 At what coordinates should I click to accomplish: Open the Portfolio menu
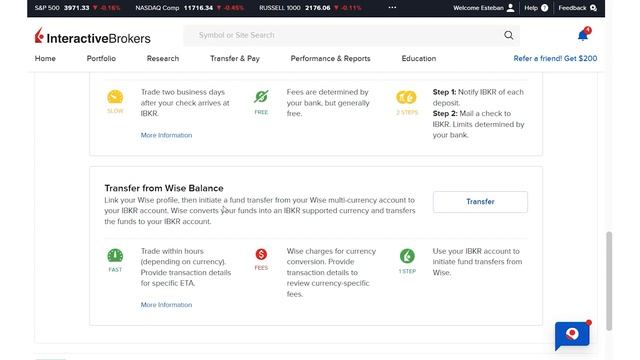pyautogui.click(x=101, y=58)
